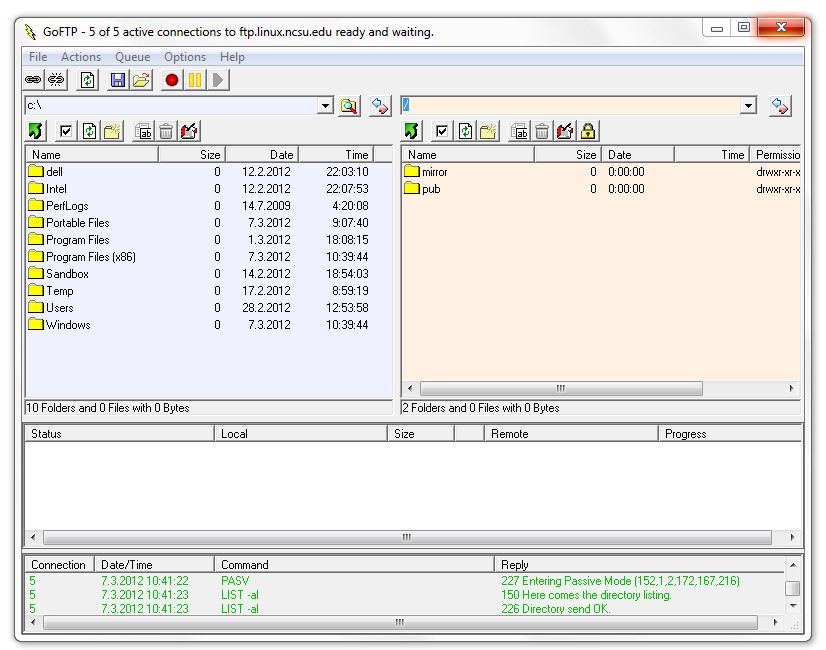This screenshot has width=826, height=650.
Task: Refresh the remote file listing
Action: [x=466, y=131]
